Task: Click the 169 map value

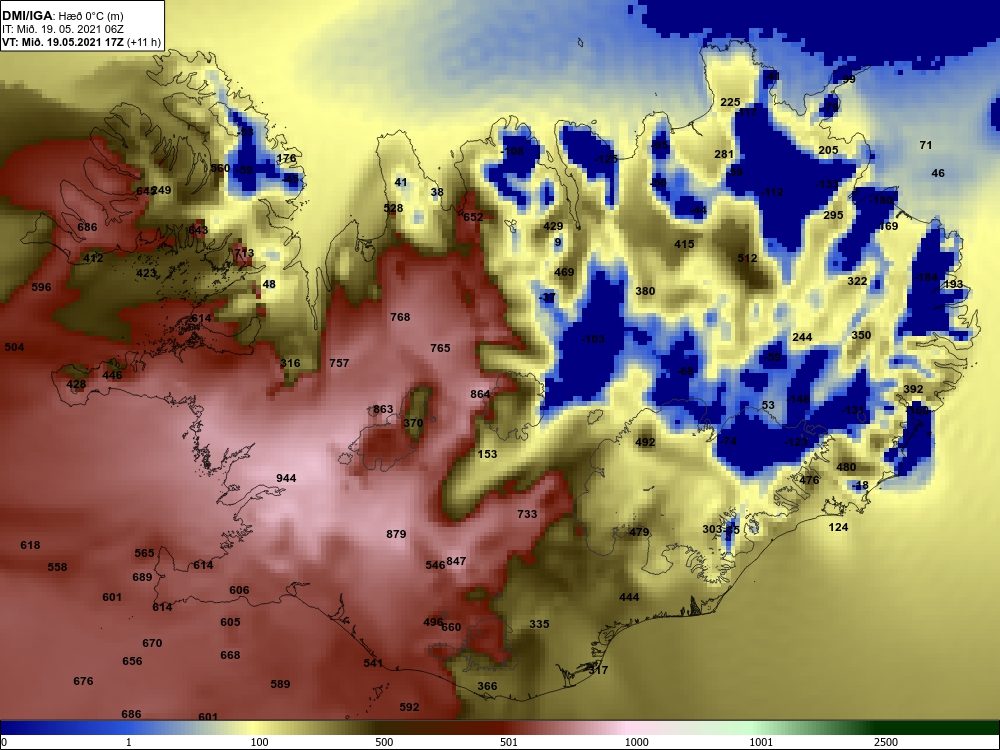Action: pos(888,226)
